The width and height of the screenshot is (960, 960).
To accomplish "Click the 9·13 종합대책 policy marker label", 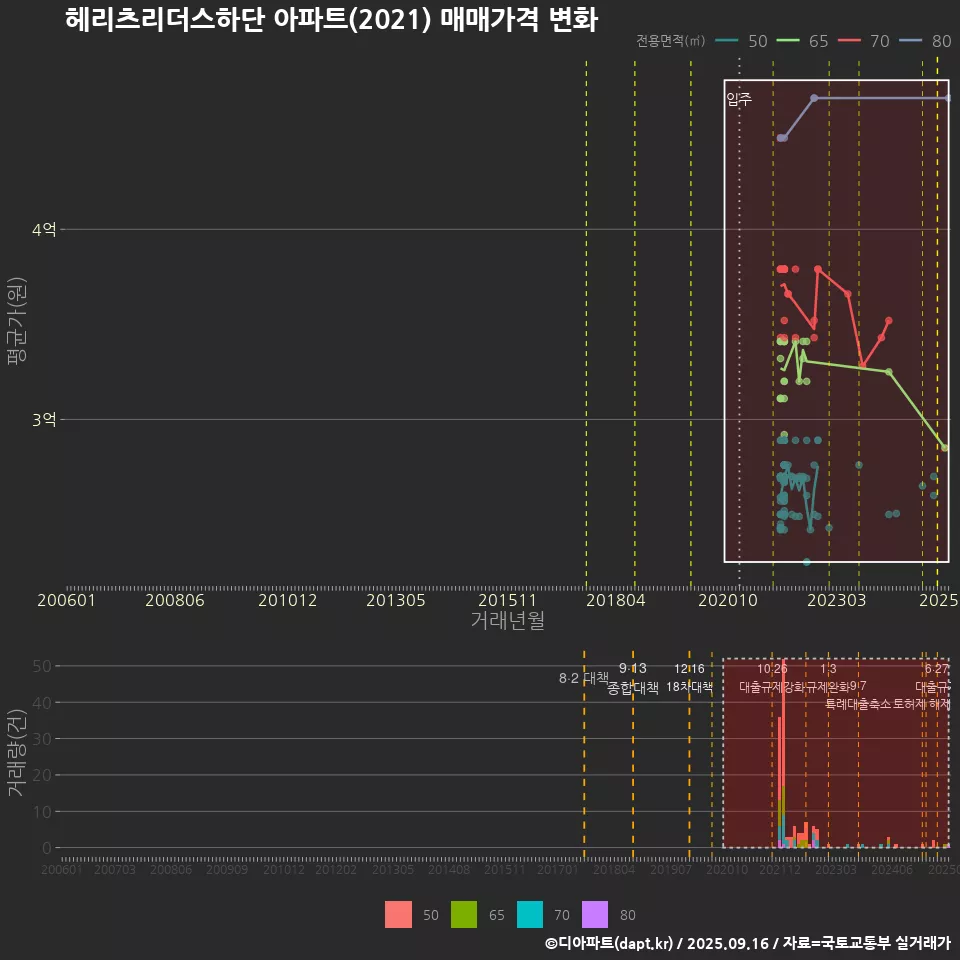I will pos(632,678).
